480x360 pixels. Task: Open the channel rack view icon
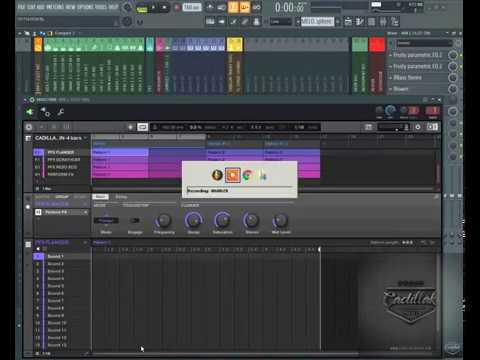(371, 22)
